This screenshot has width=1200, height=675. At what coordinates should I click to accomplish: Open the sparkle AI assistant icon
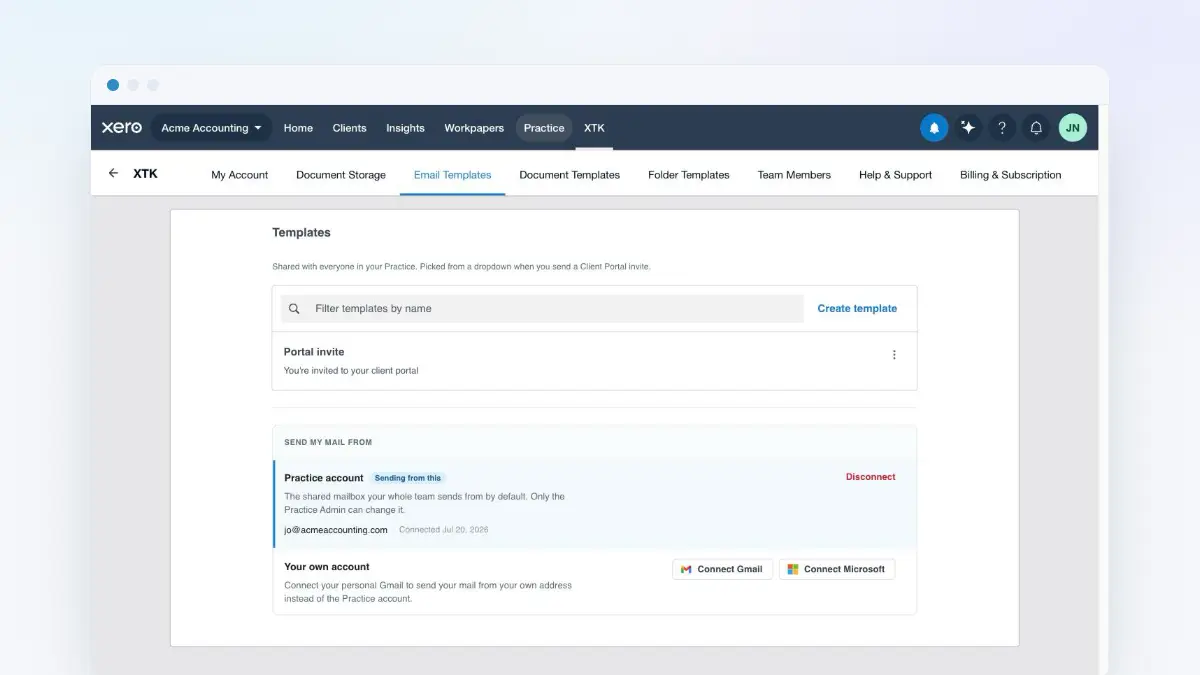click(968, 128)
